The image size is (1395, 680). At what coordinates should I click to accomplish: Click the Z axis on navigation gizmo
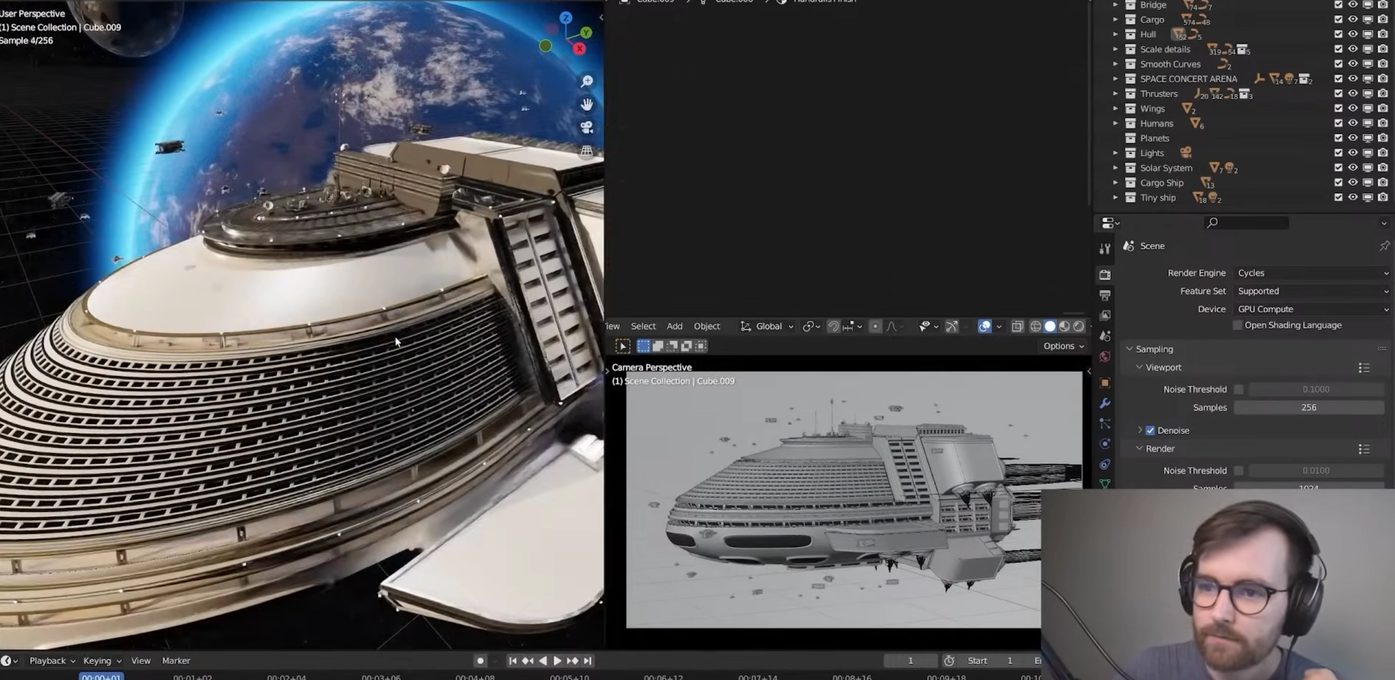566,18
